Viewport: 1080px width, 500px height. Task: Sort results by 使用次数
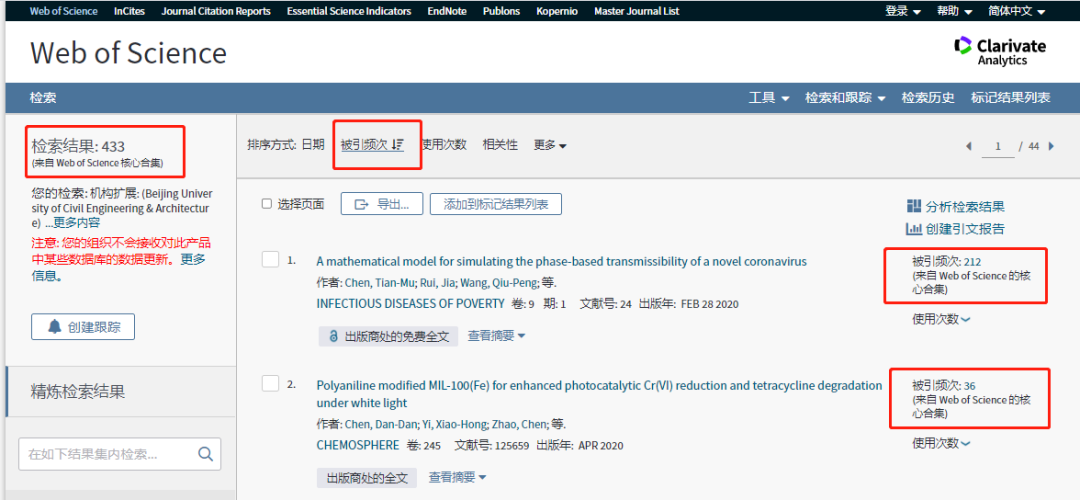tap(444, 145)
